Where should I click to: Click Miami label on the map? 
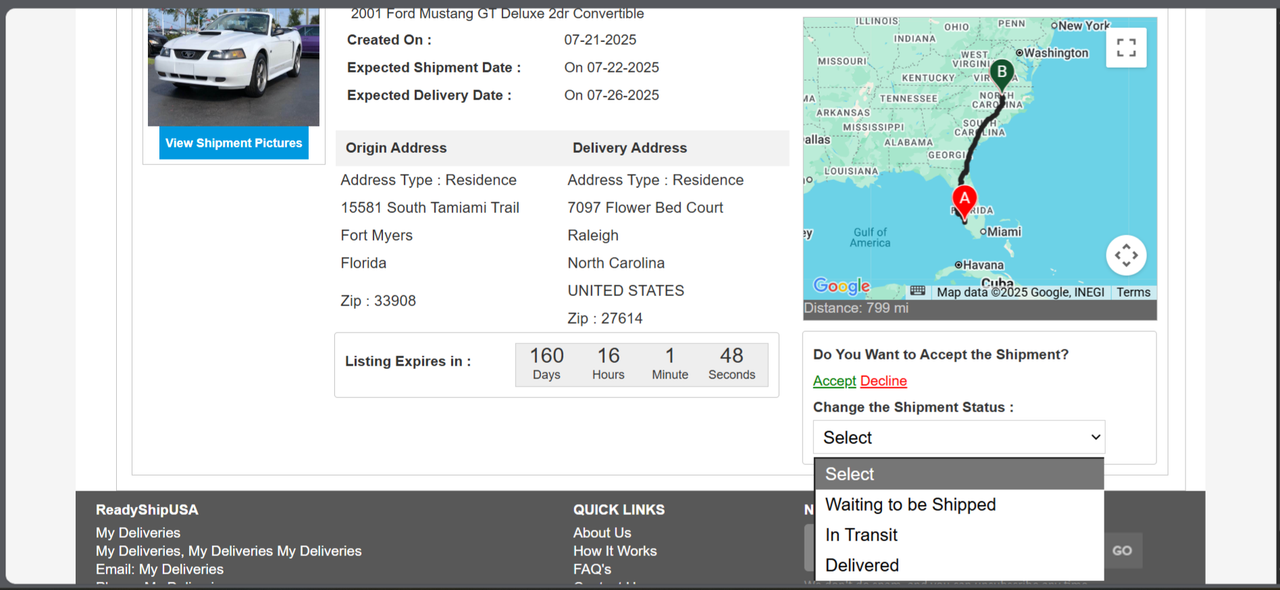click(1004, 232)
